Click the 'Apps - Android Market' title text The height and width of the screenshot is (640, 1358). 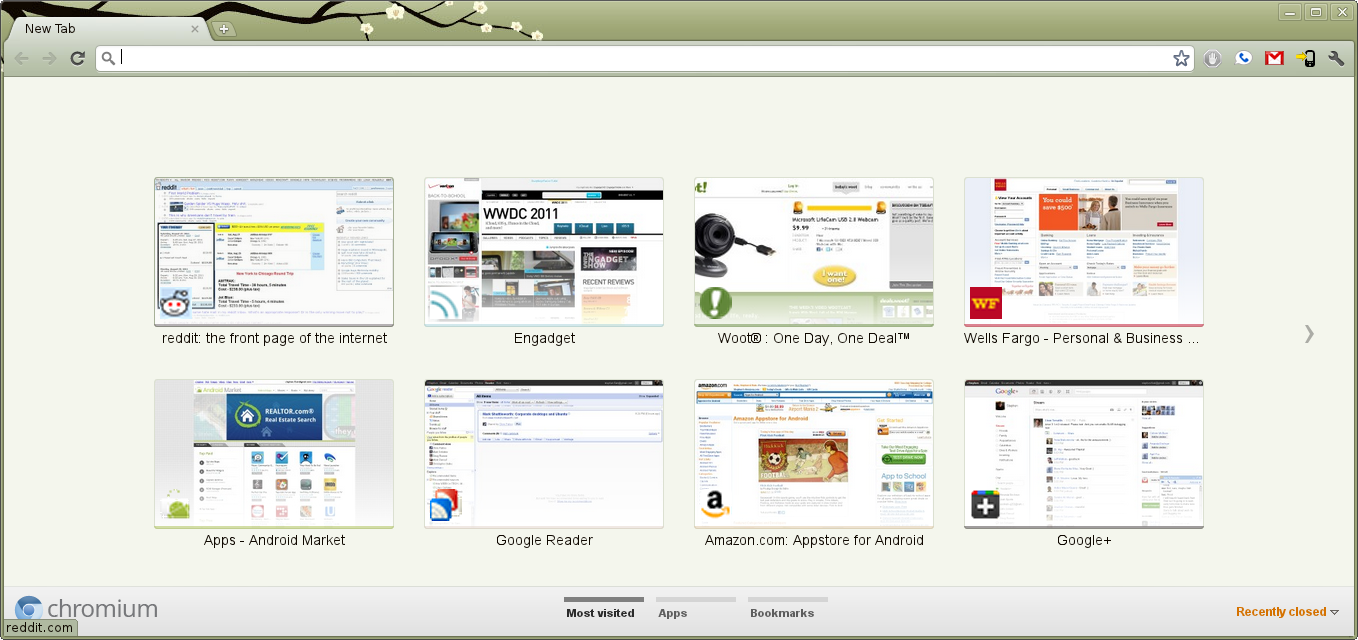tap(274, 540)
